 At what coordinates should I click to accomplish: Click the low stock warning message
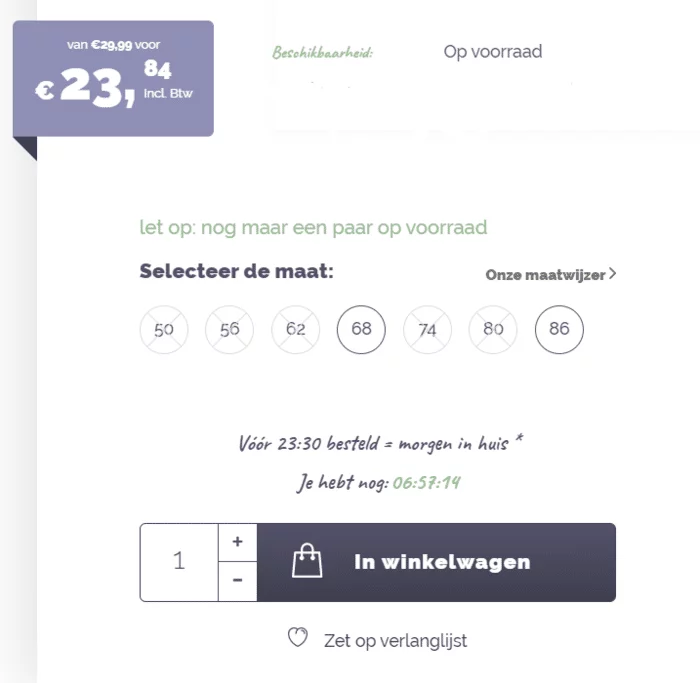(313, 228)
